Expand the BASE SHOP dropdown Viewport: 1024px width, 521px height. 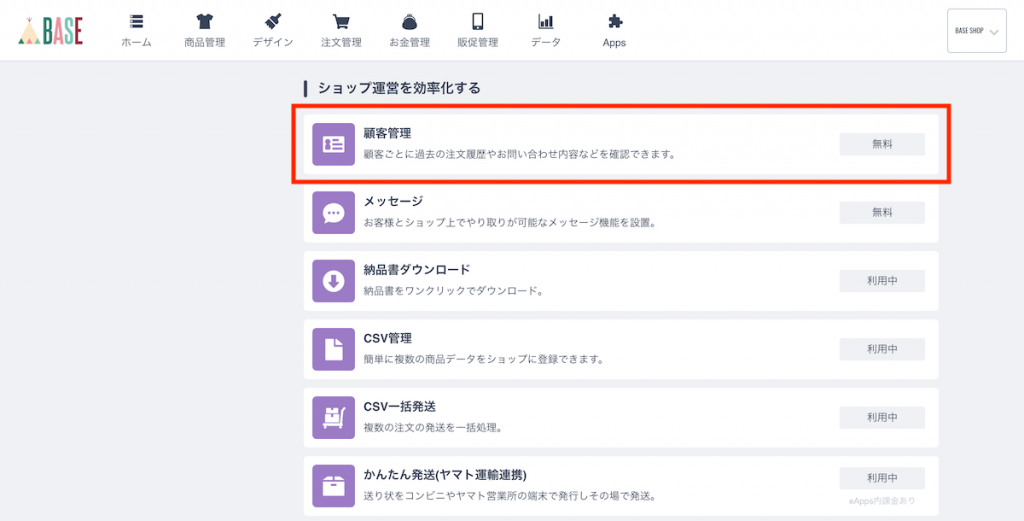[x=976, y=31]
